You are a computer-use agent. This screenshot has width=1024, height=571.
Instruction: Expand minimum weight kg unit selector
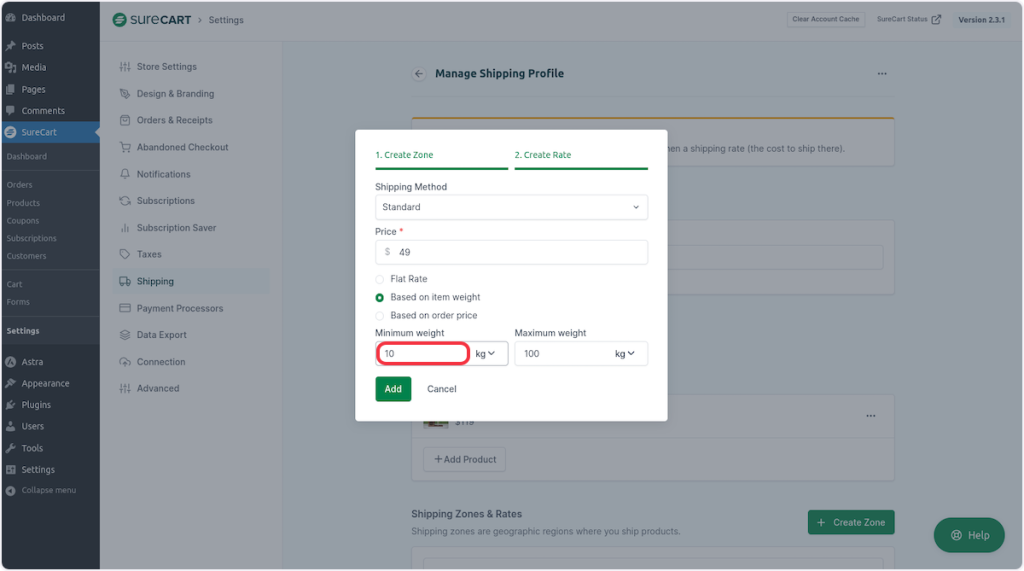click(486, 354)
